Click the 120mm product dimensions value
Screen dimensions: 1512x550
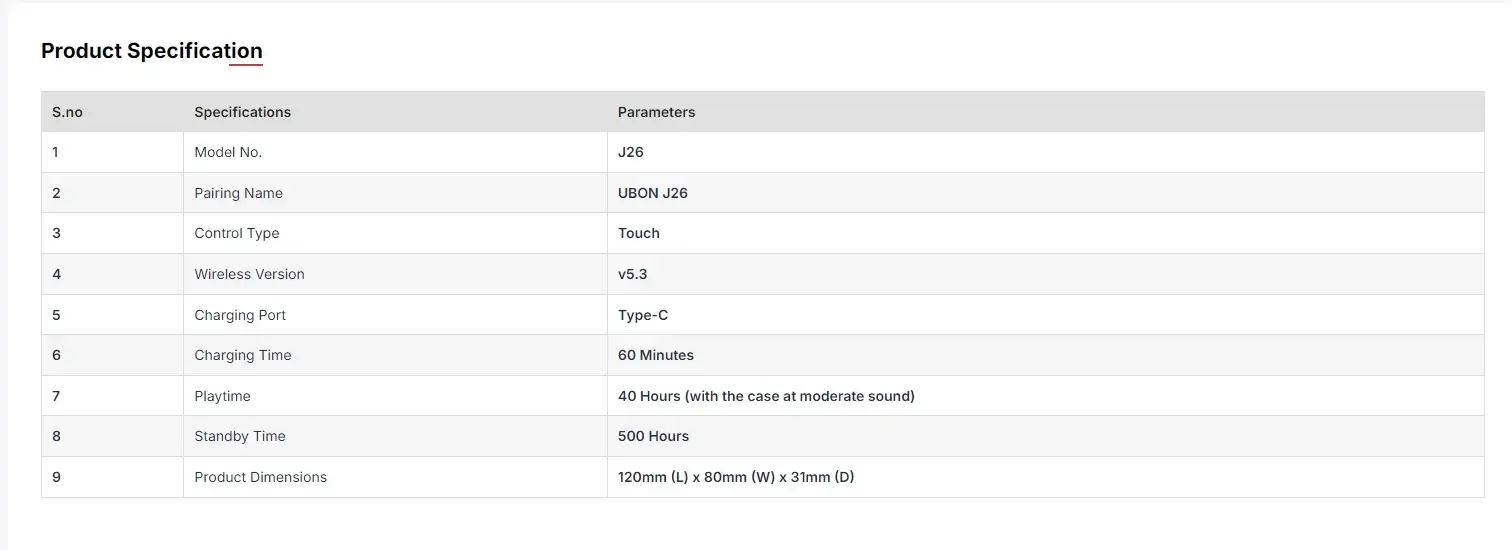(736, 477)
